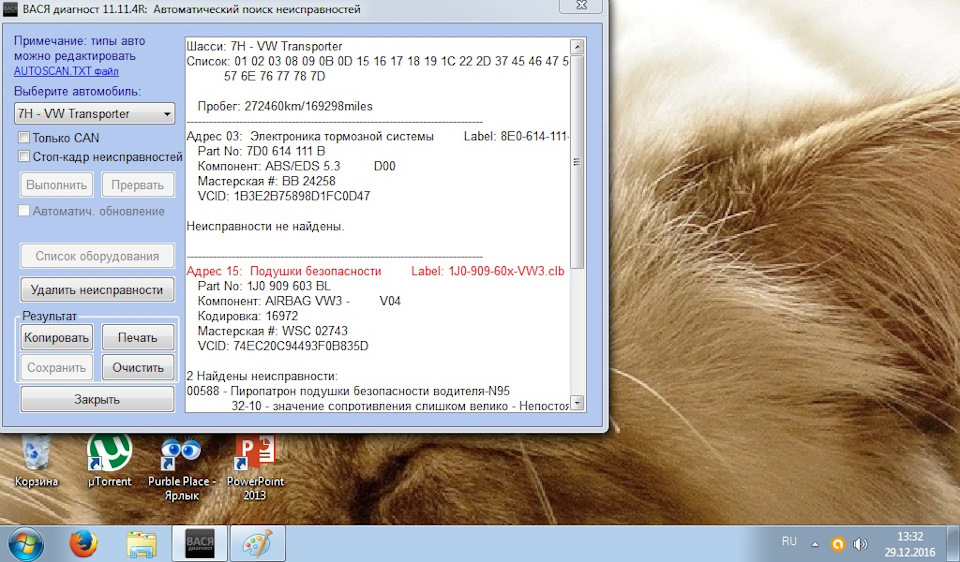Click the Мастерская #: WSC 02743 line
The height and width of the screenshot is (562, 960).
point(272,331)
